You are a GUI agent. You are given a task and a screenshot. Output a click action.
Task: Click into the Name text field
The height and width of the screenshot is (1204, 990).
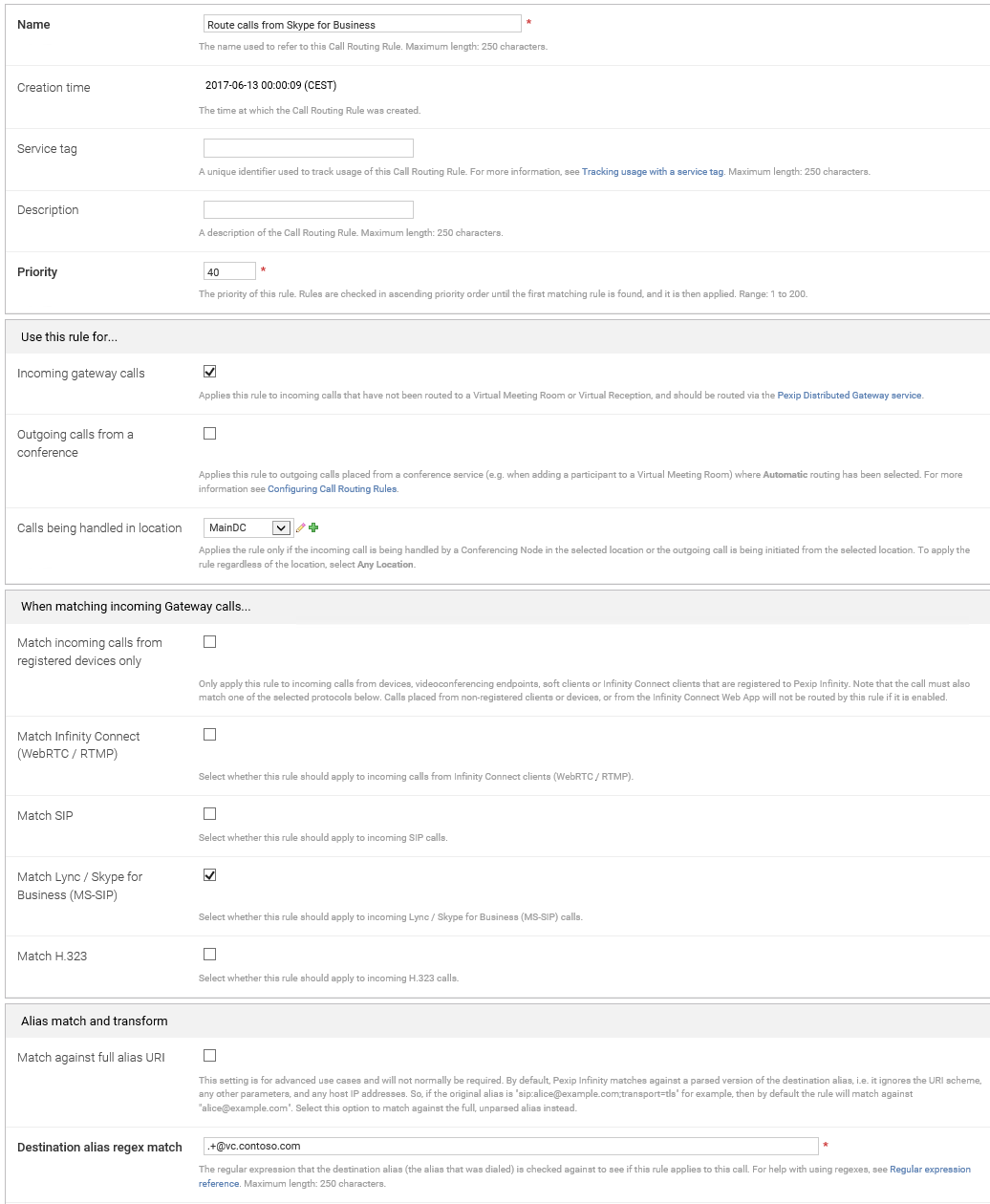pos(362,24)
